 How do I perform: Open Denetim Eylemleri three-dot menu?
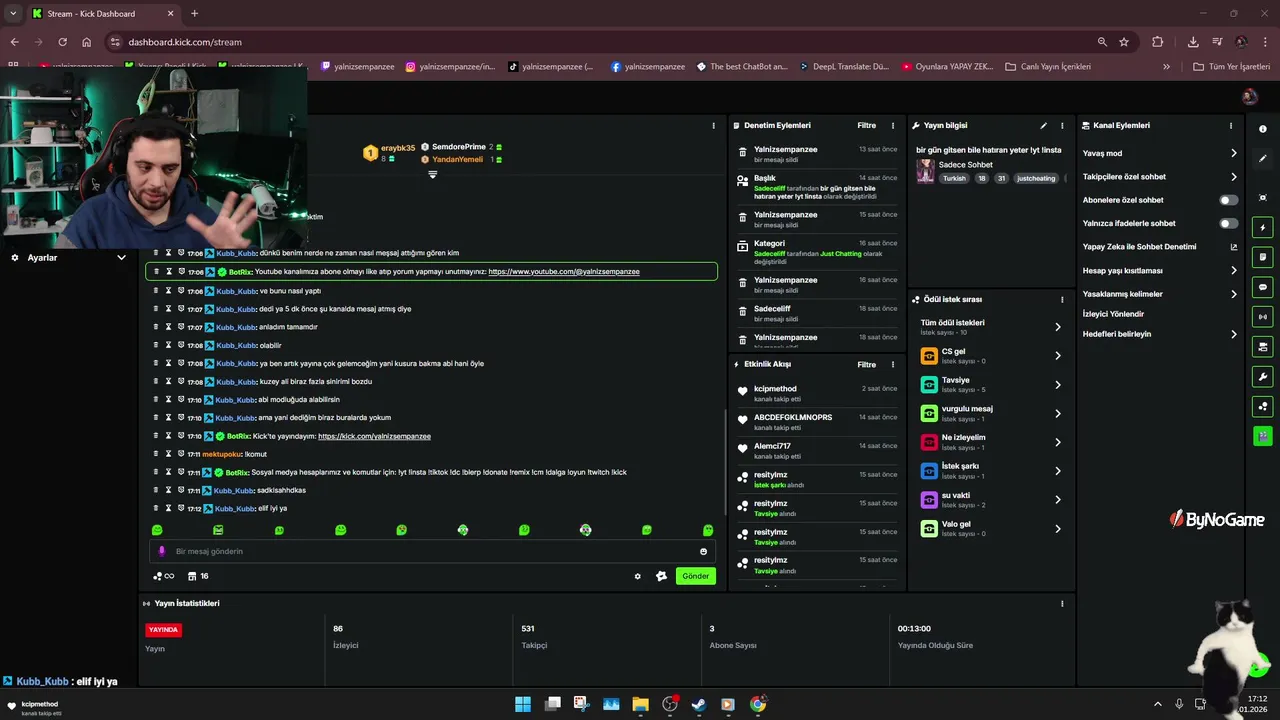[x=893, y=126]
